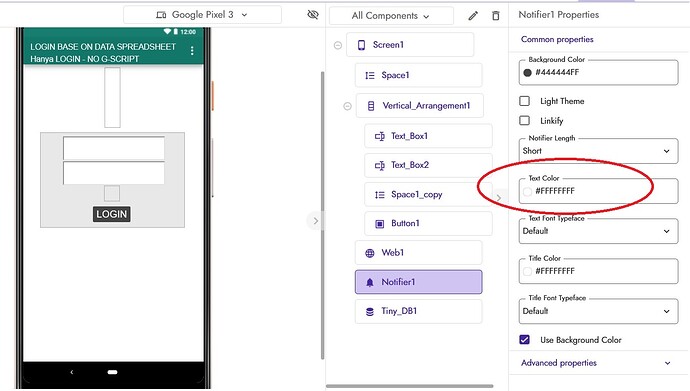Select Space1_copy in the component tree
The height and width of the screenshot is (391, 690).
coord(428,194)
